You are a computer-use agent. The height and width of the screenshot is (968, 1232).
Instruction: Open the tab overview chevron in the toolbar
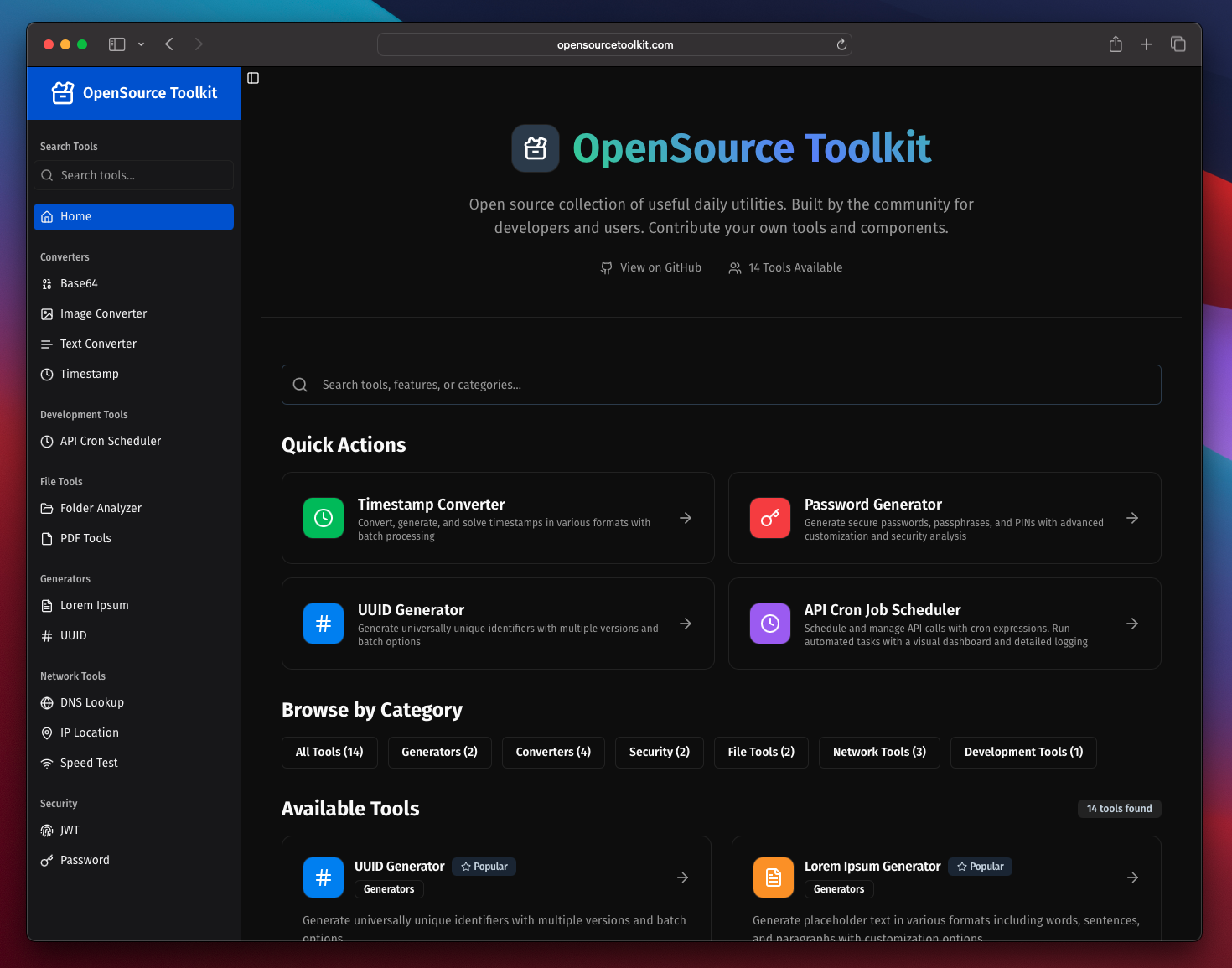tap(141, 45)
